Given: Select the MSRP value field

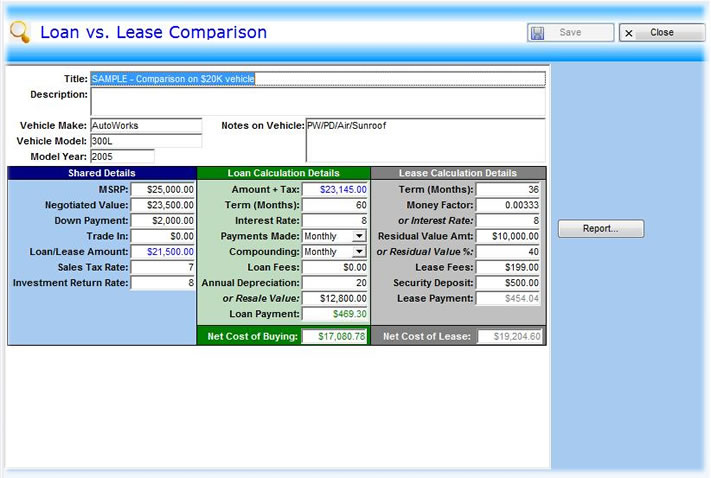Looking at the screenshot, I should click(x=163, y=188).
